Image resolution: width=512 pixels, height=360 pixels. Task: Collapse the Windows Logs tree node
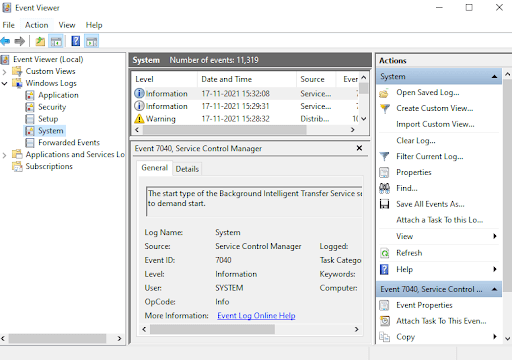coord(4,83)
